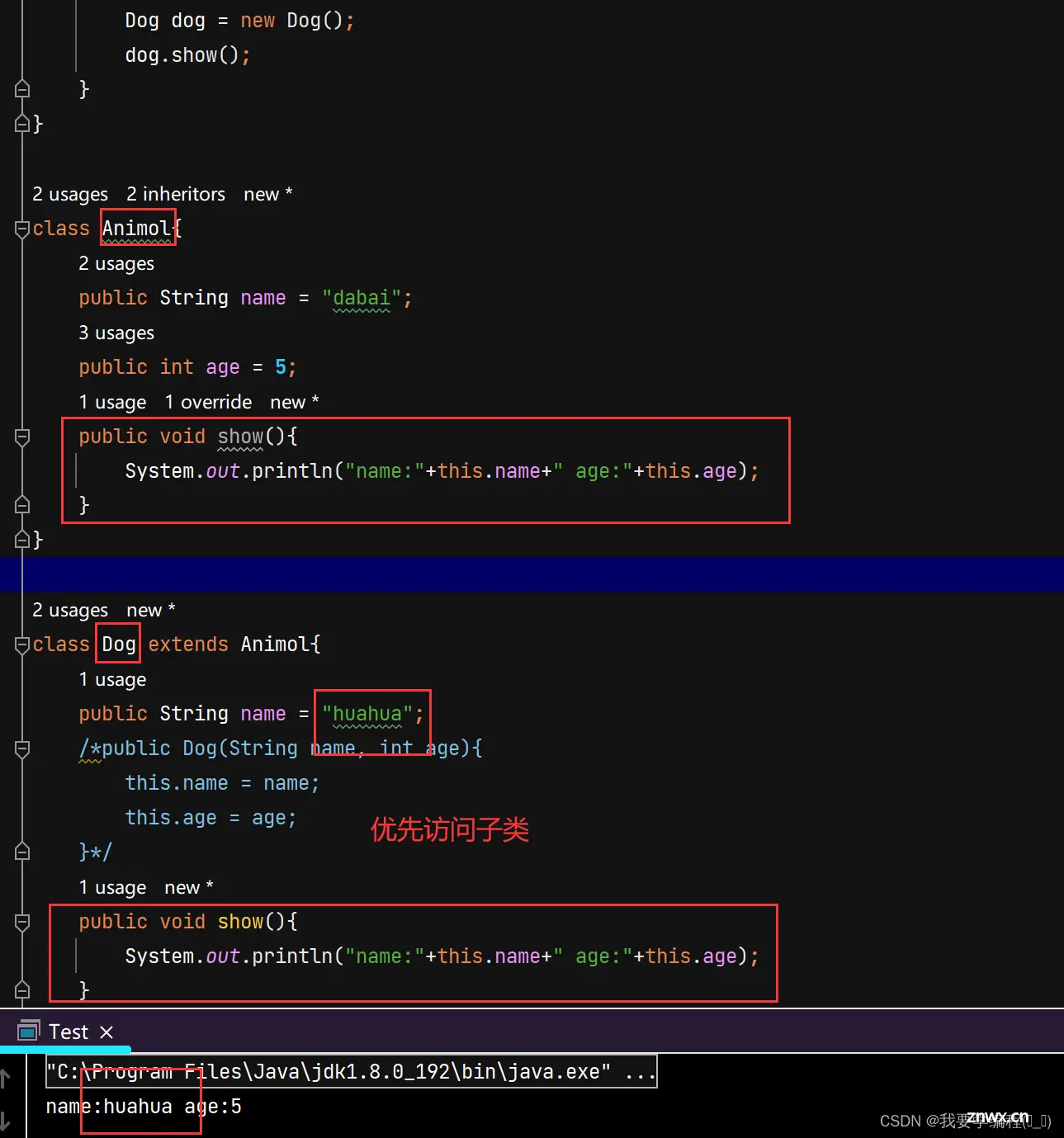The width and height of the screenshot is (1064, 1138).
Task: Click '2 usages' hint above class Dog
Action: 70,610
